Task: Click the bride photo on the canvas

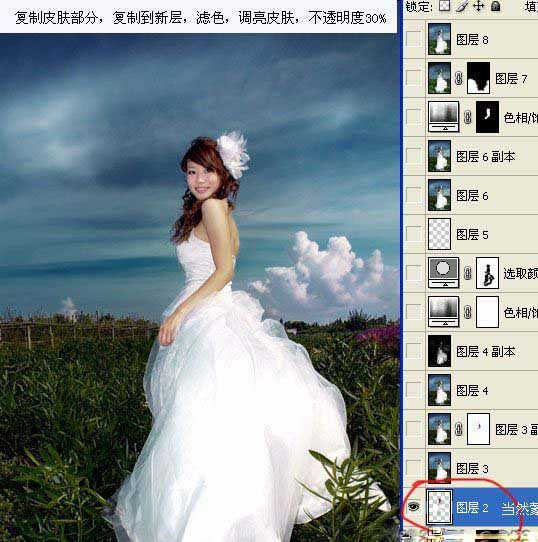Action: [x=200, y=288]
